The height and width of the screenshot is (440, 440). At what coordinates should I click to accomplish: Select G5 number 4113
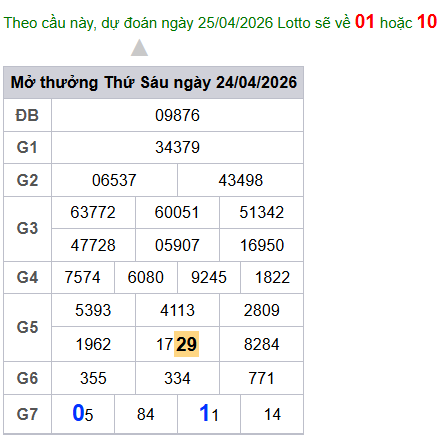point(177,310)
